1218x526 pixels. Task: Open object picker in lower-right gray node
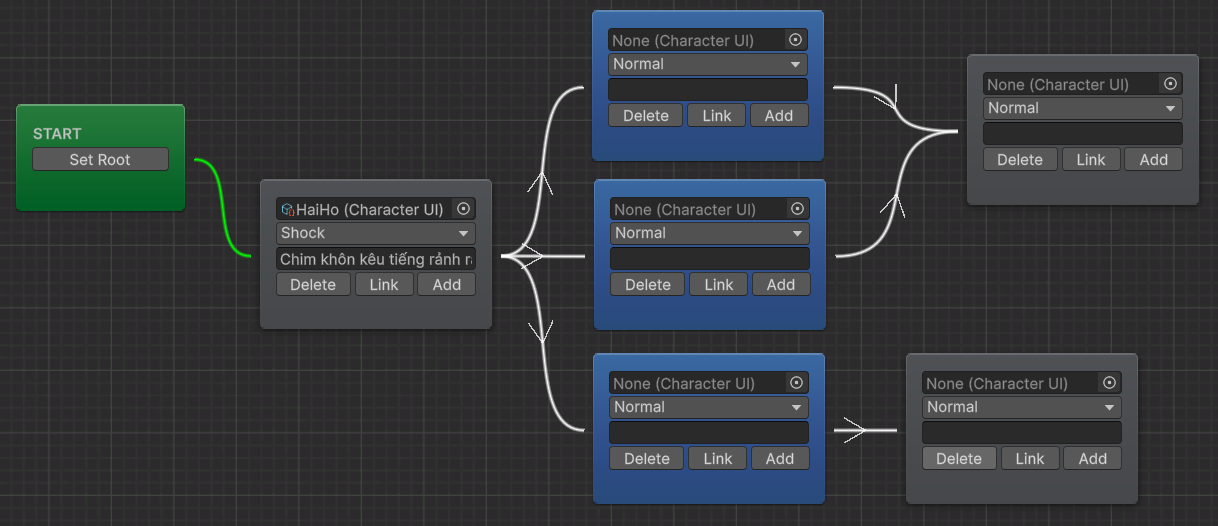1109,383
